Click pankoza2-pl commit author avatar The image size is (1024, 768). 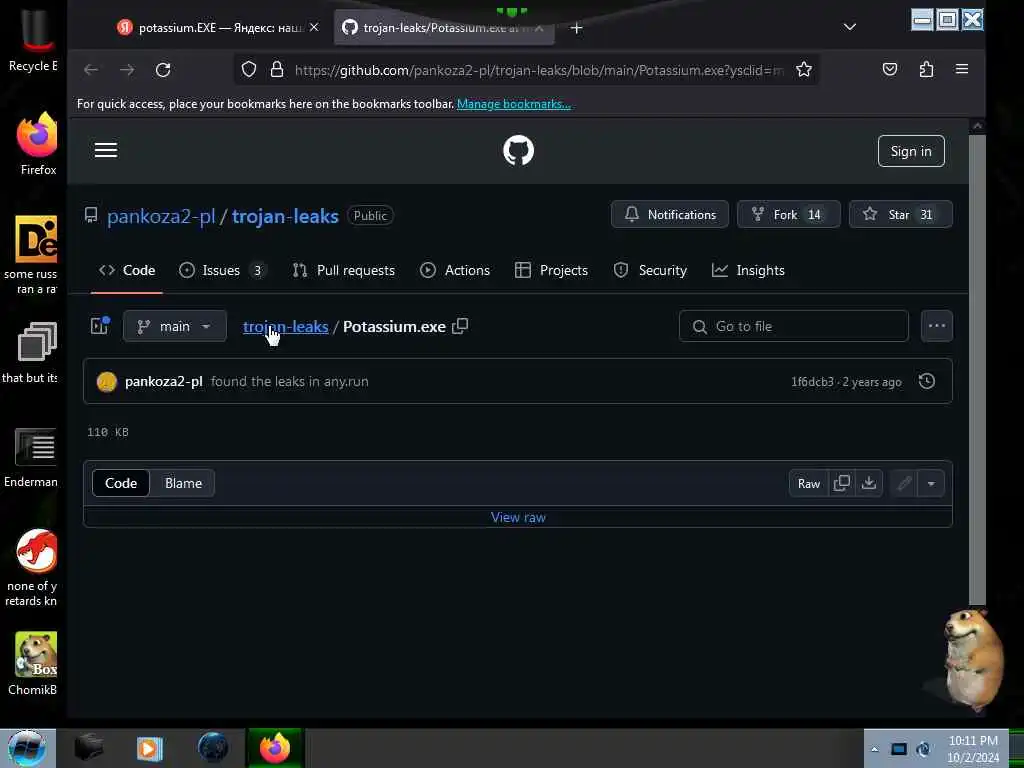pos(106,381)
